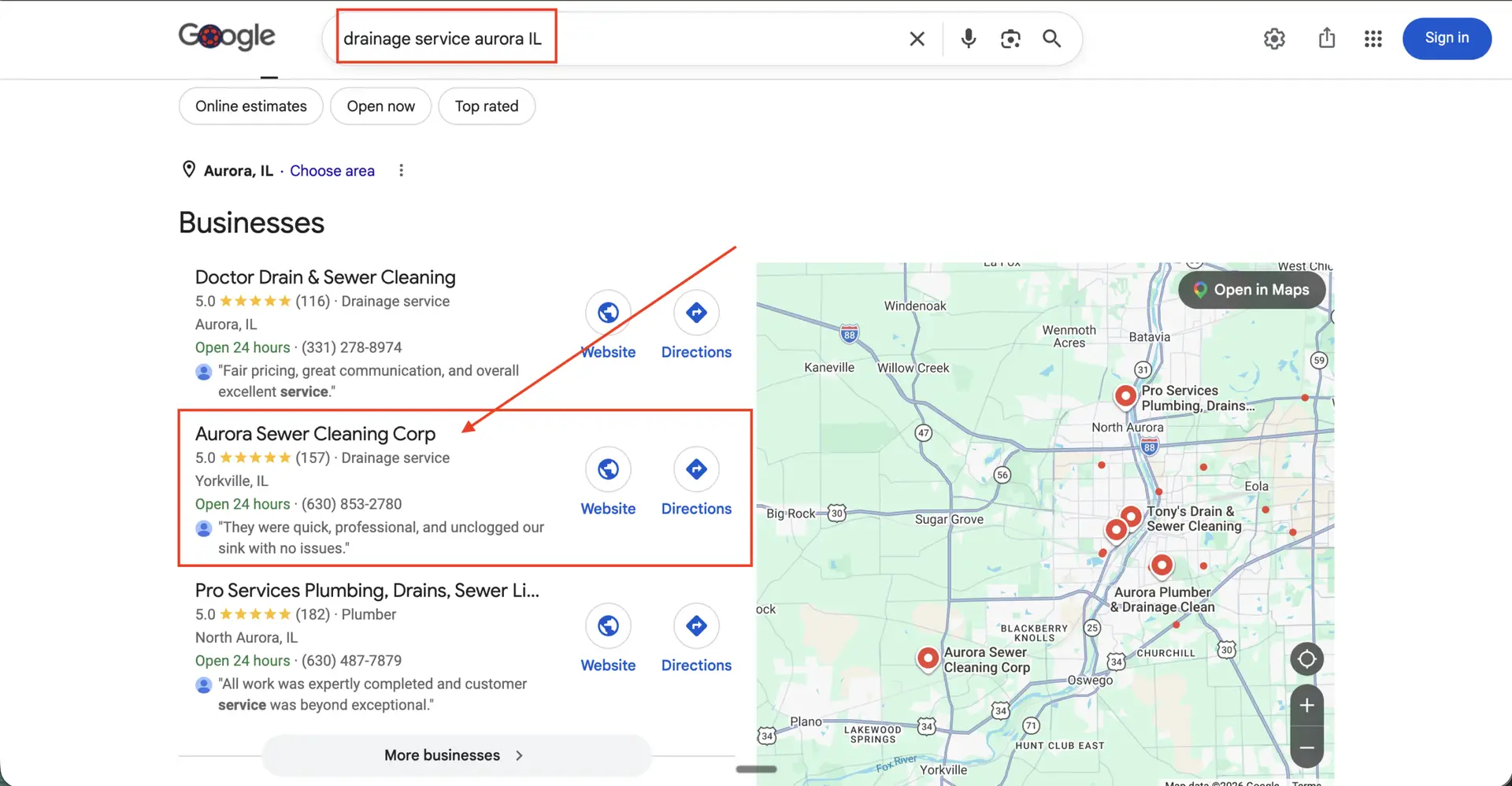Select Aurora Plumber & Drainage Clean pin
The width and height of the screenshot is (1512, 786).
[x=1162, y=565]
